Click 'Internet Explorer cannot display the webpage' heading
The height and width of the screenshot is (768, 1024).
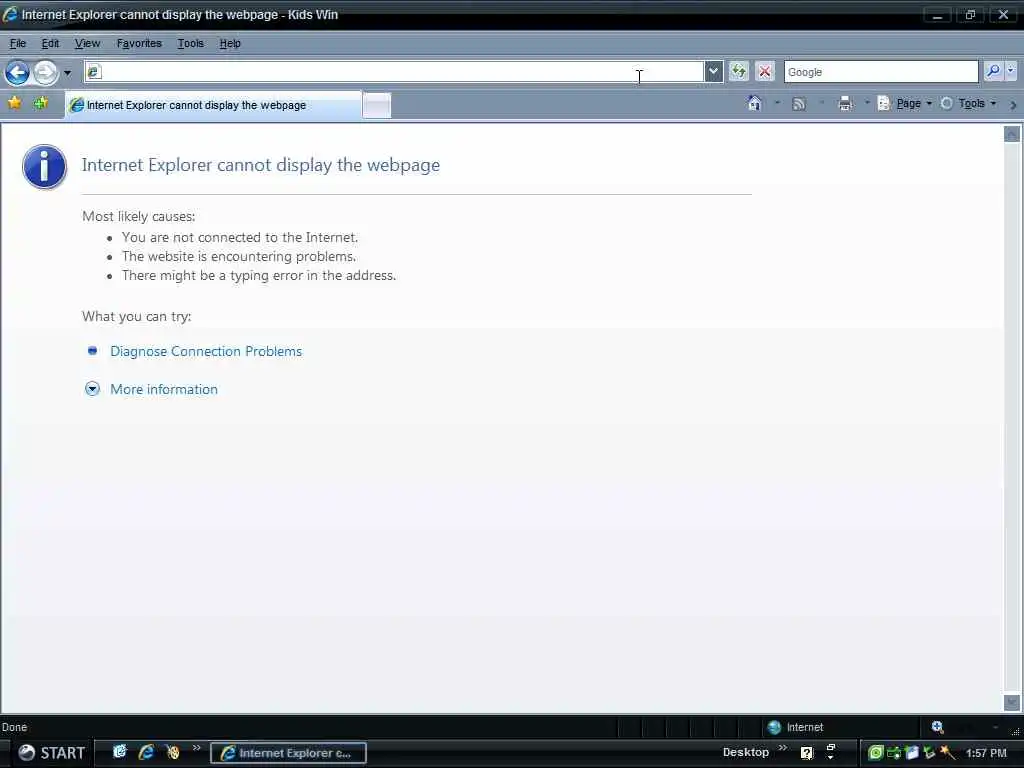tap(261, 165)
